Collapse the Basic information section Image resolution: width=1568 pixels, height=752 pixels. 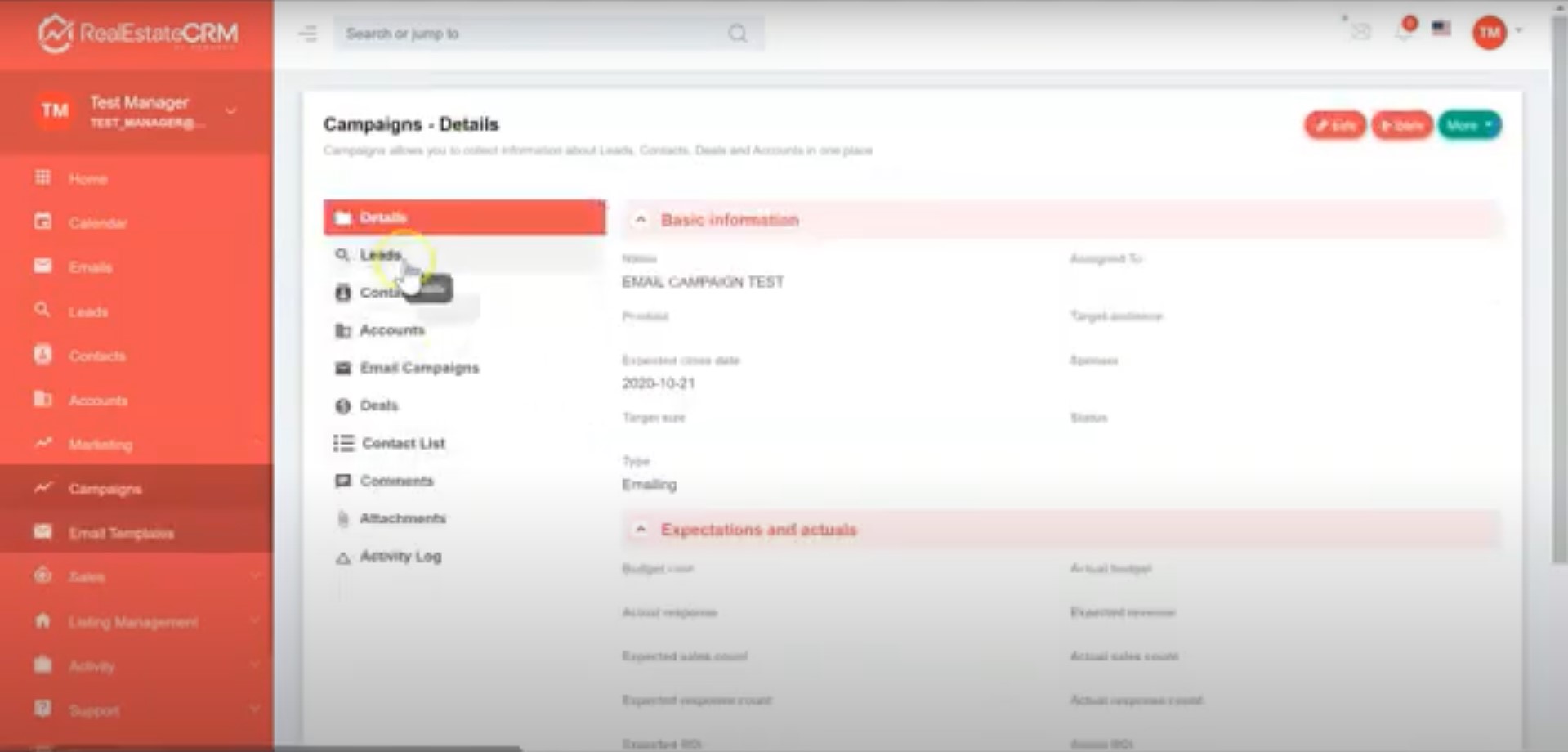[641, 220]
